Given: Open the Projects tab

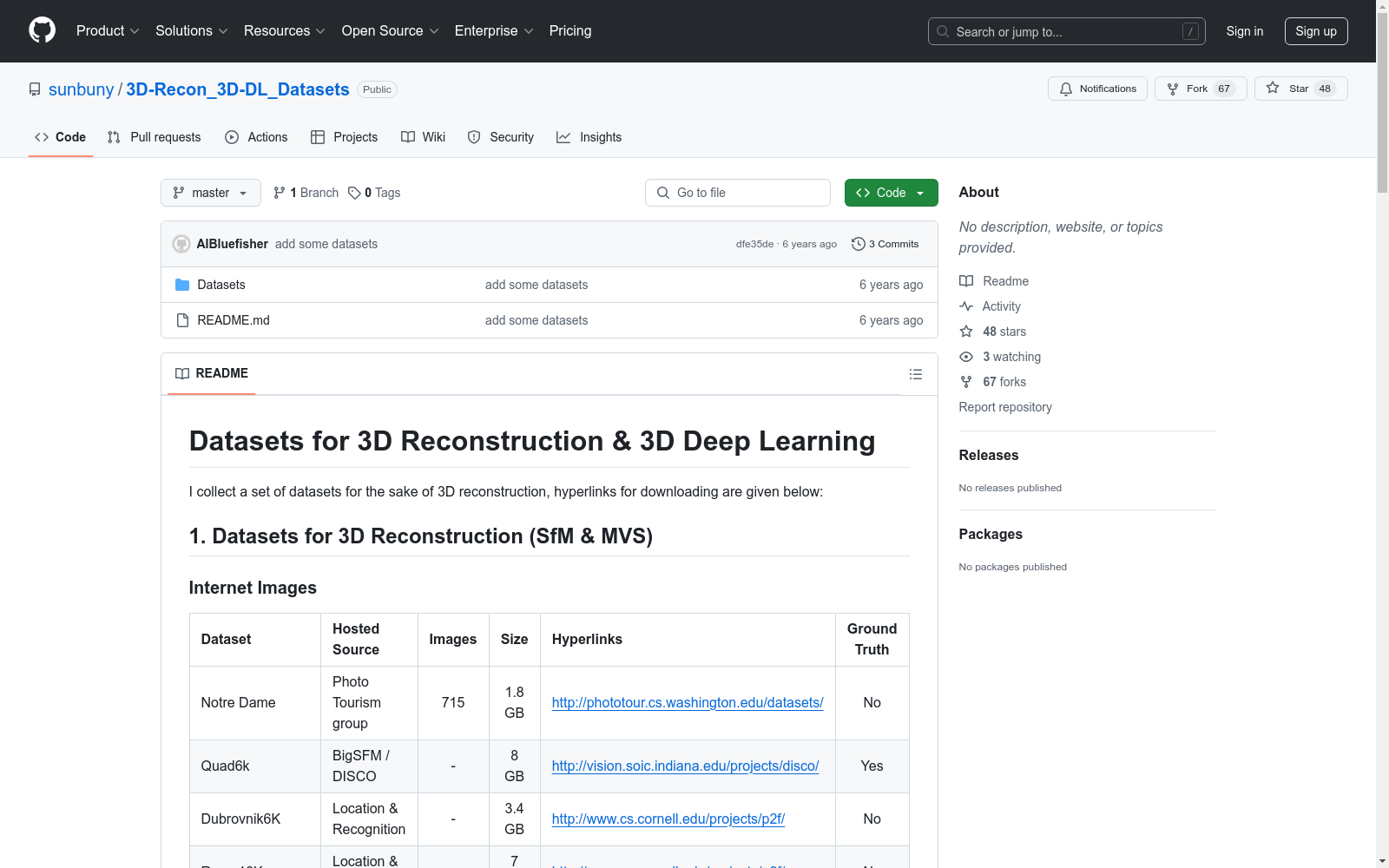Looking at the screenshot, I should [x=345, y=137].
